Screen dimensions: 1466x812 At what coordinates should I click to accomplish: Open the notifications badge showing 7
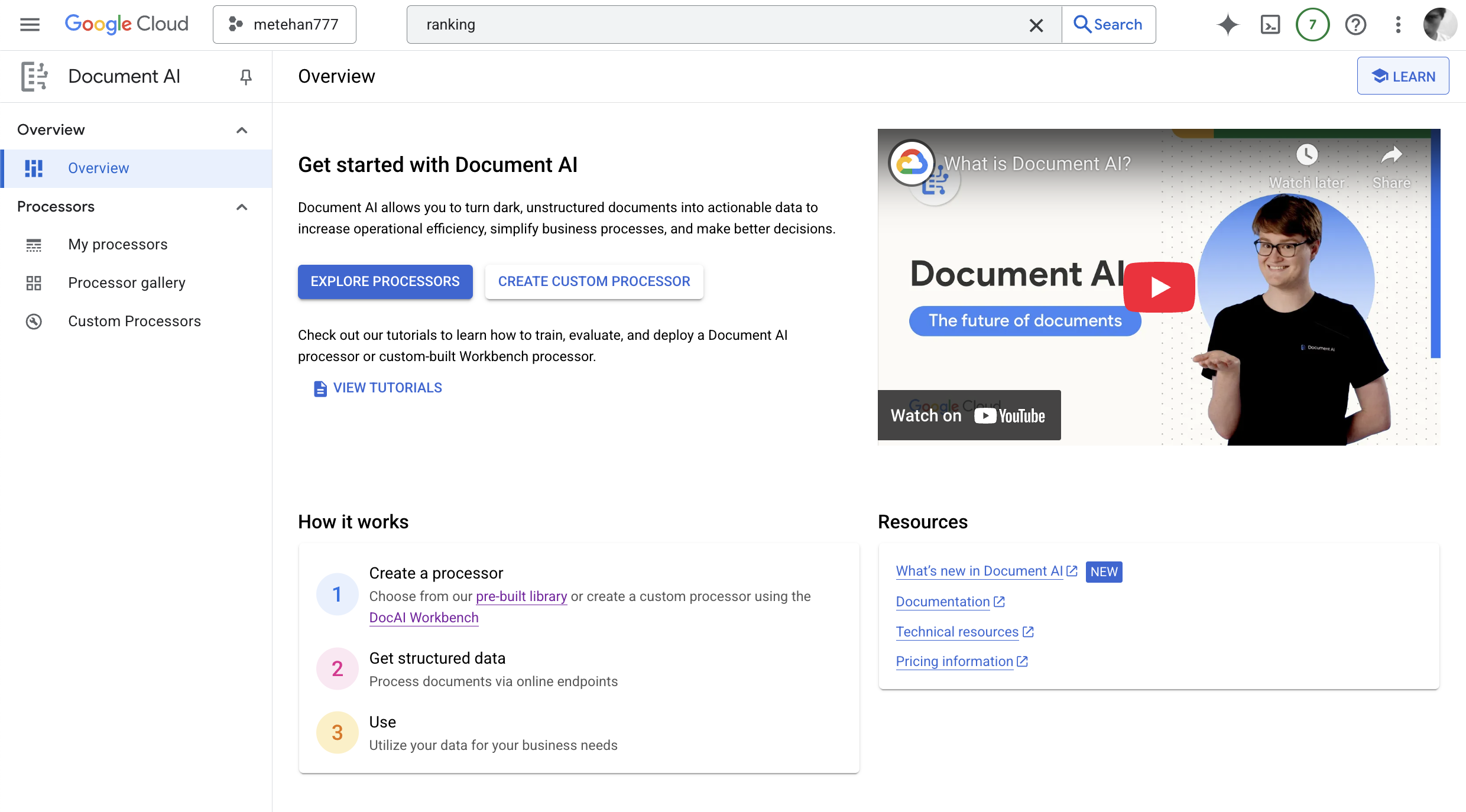click(1312, 25)
